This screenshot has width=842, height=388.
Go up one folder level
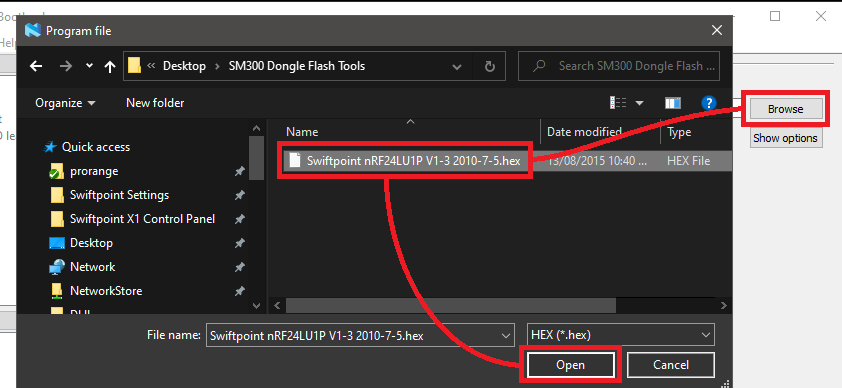(x=110, y=66)
